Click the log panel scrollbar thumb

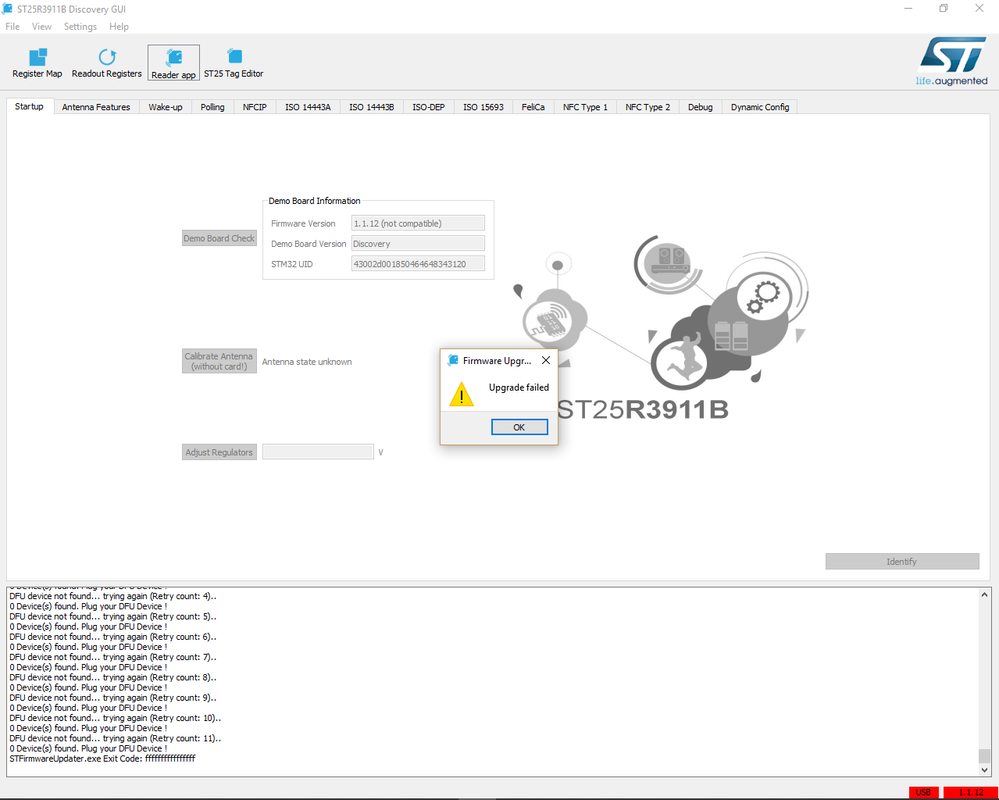[984, 756]
